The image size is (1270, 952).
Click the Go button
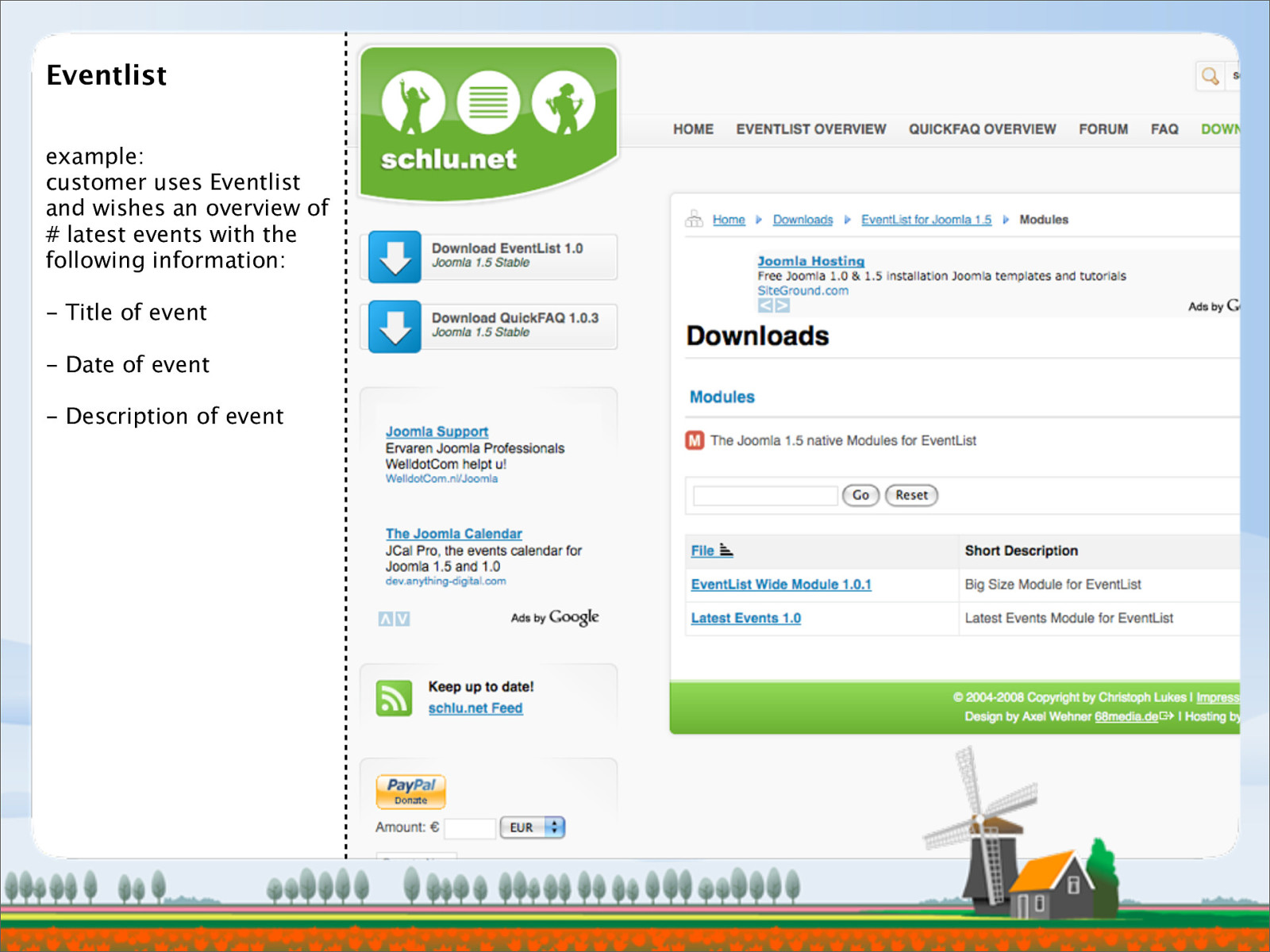coord(860,495)
